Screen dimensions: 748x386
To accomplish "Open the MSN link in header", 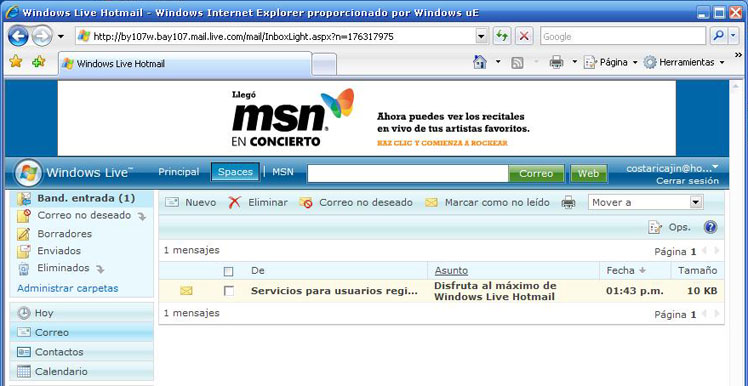I will (283, 172).
